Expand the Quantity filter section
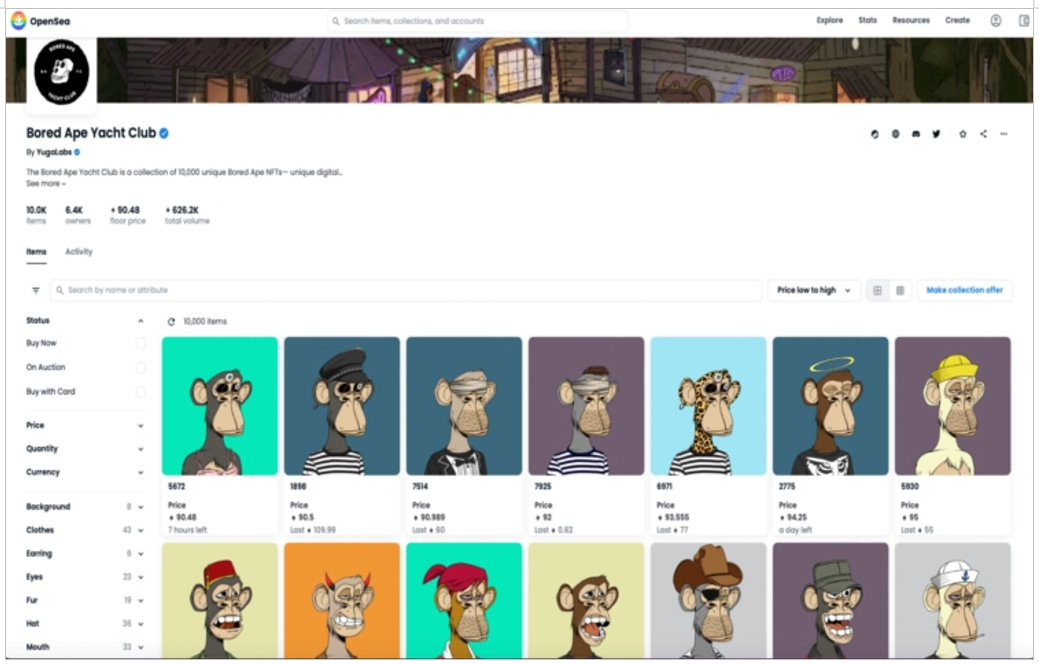The height and width of the screenshot is (664, 1039). pyautogui.click(x=85, y=449)
